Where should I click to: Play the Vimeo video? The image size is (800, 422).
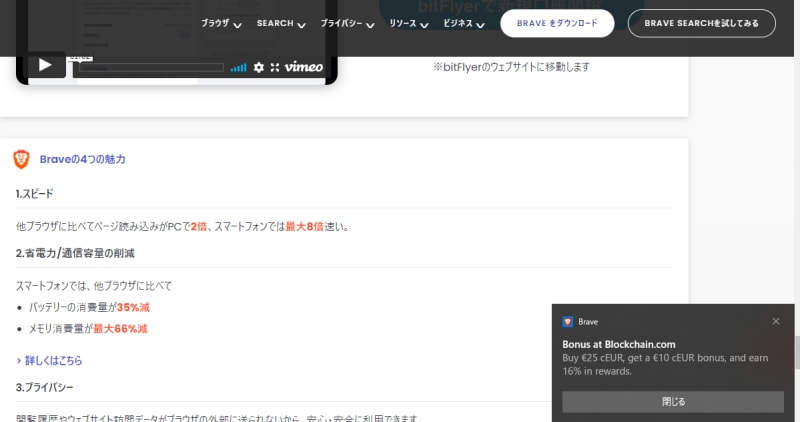pyautogui.click(x=45, y=65)
